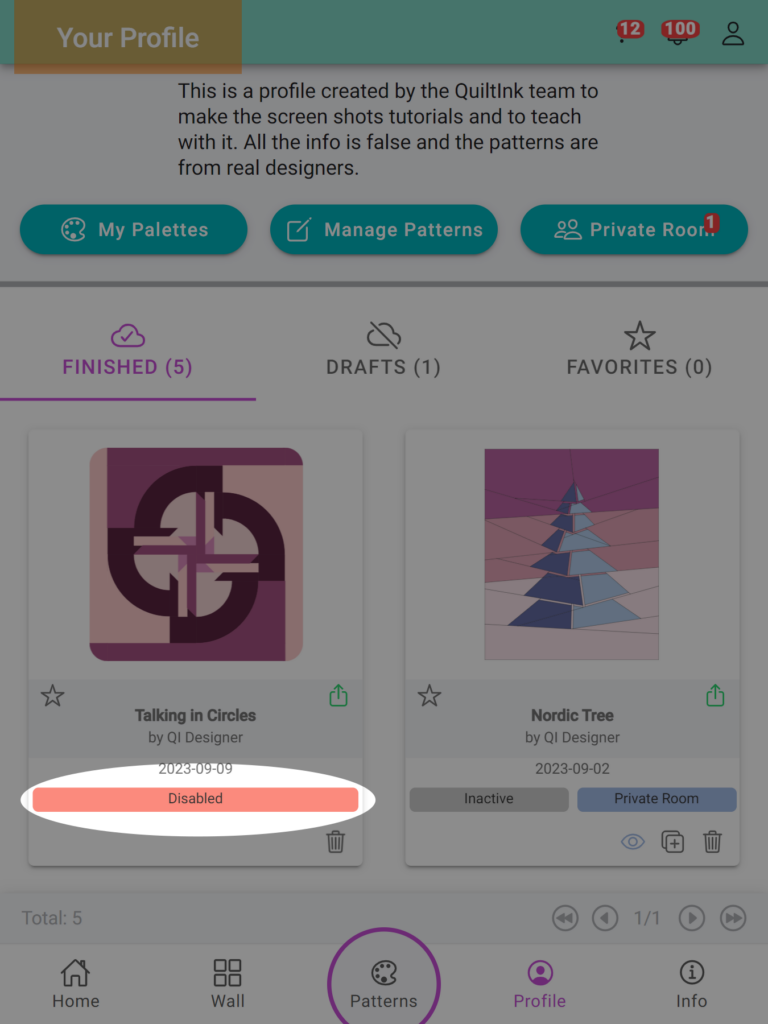The height and width of the screenshot is (1024, 768).
Task: Toggle visibility eye on Nordic Tree
Action: 632,842
